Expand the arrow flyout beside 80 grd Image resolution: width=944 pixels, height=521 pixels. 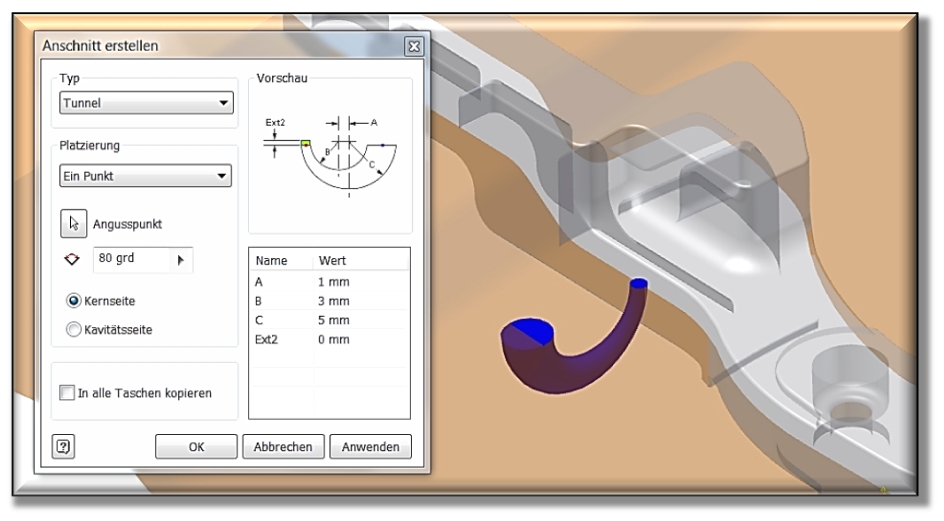tap(181, 259)
